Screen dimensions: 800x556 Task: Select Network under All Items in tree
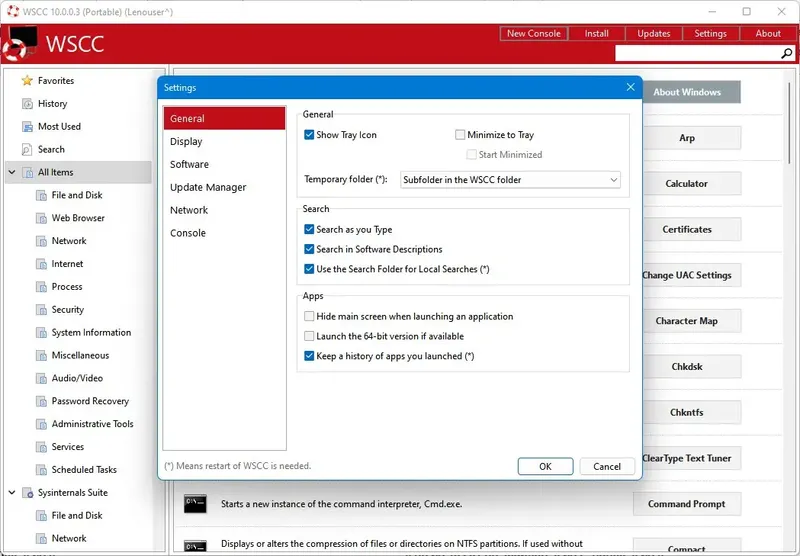69,241
